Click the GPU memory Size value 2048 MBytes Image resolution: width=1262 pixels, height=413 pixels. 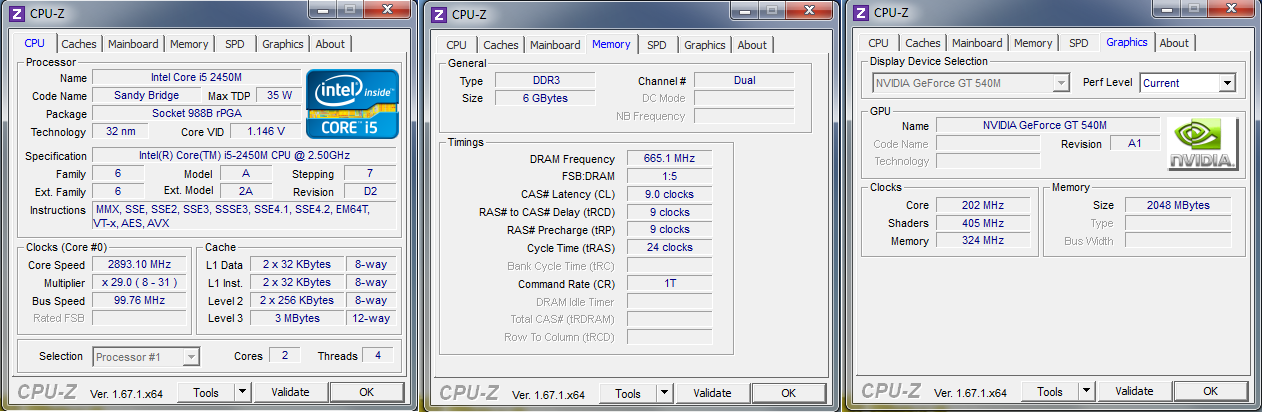click(1180, 205)
